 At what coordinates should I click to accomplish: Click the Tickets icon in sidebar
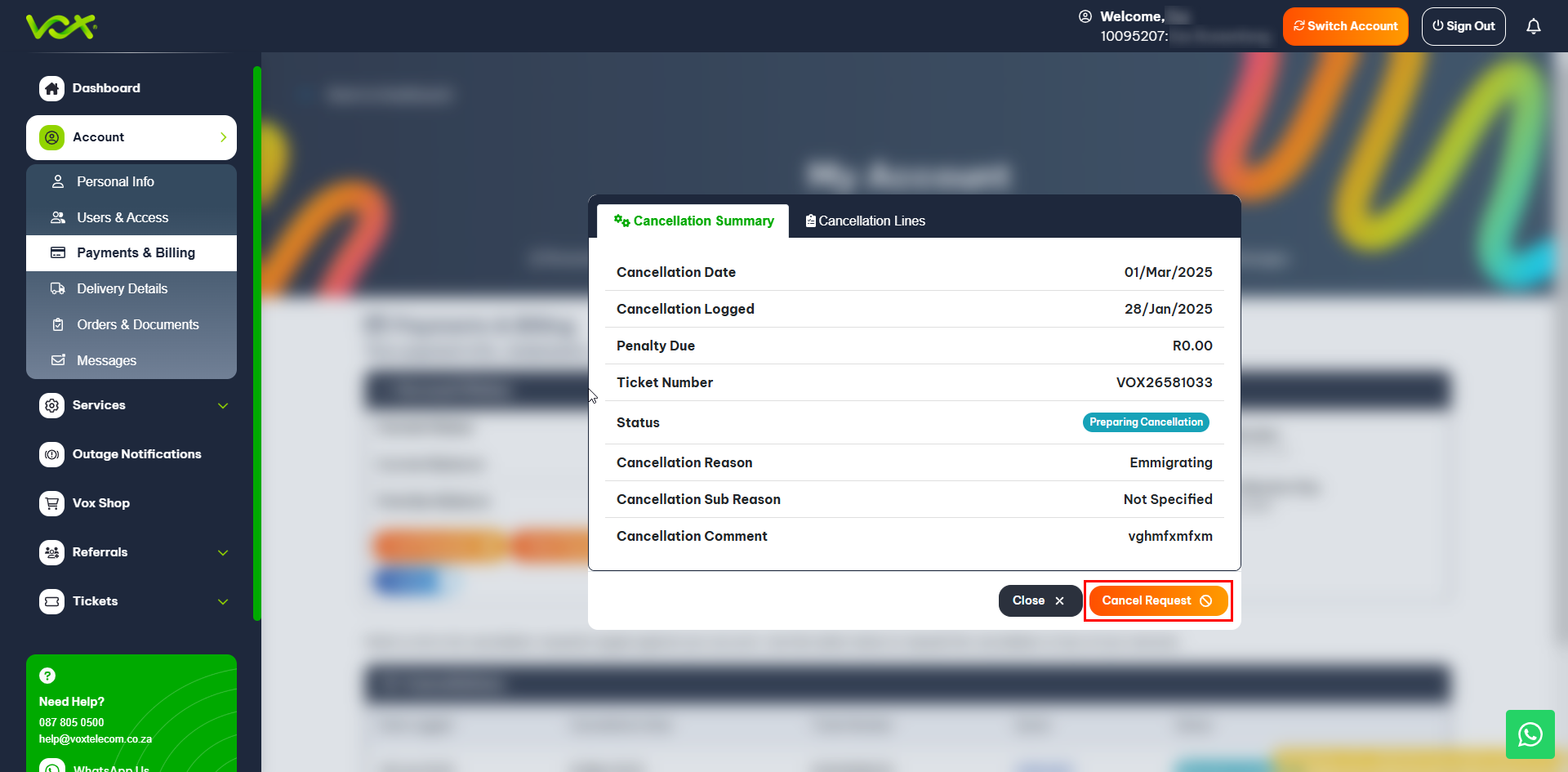(x=52, y=601)
